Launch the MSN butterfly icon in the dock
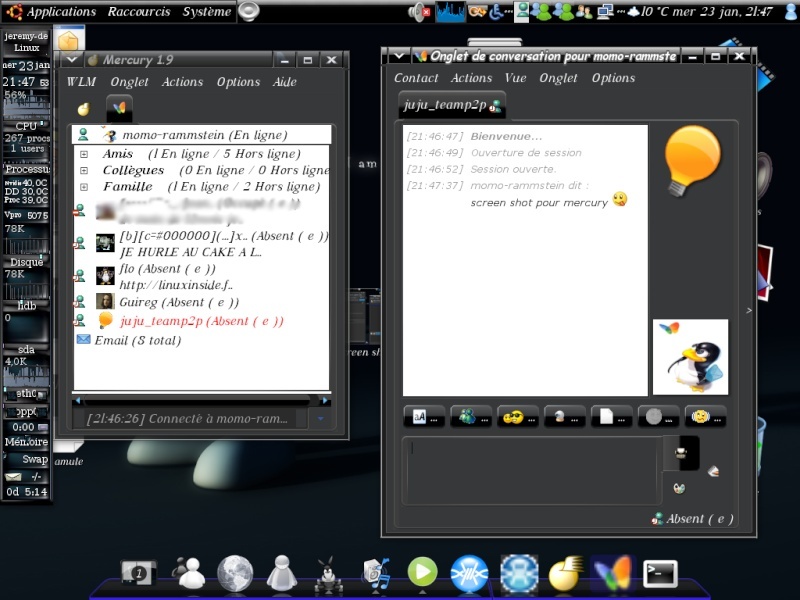Screen dimensions: 800x600 point(613,573)
